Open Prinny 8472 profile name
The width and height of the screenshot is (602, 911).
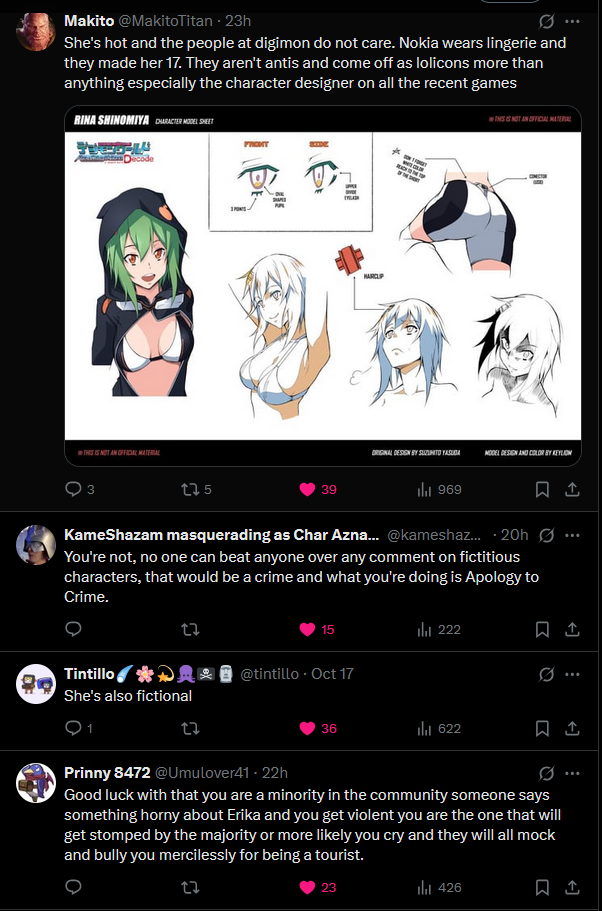pos(107,773)
